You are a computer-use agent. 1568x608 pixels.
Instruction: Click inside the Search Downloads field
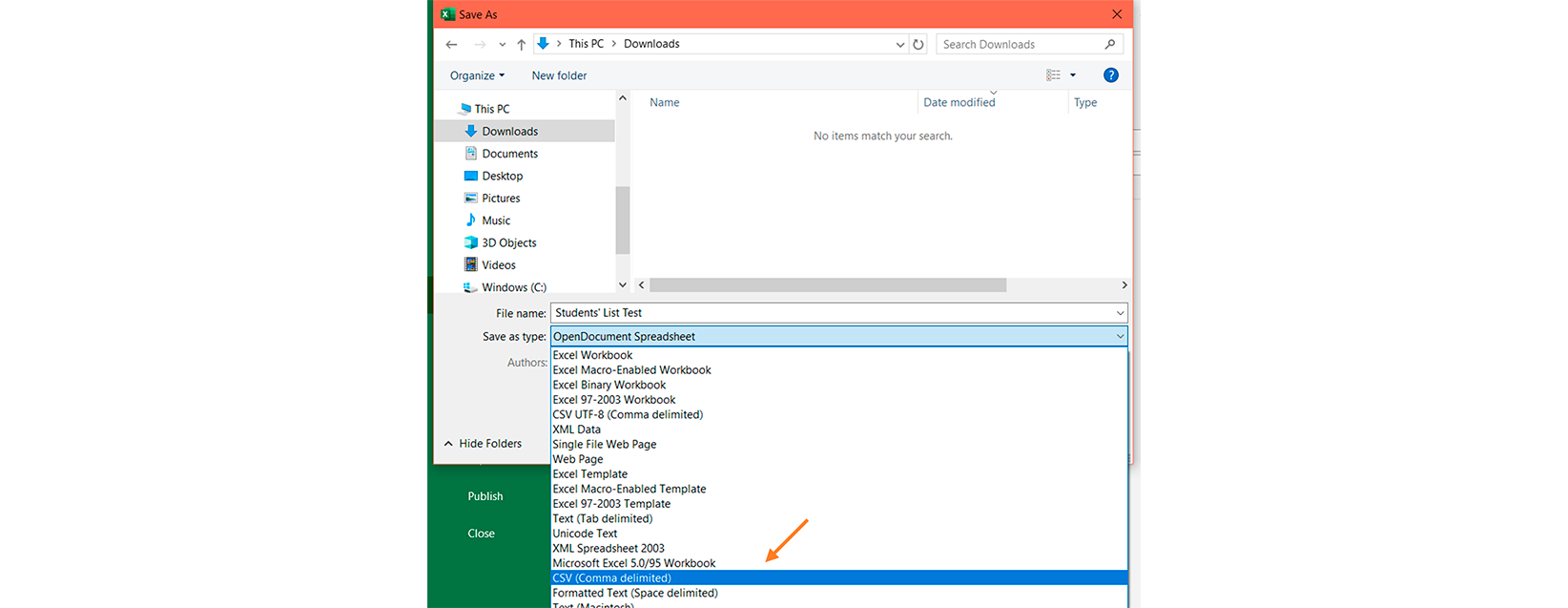[1016, 45]
